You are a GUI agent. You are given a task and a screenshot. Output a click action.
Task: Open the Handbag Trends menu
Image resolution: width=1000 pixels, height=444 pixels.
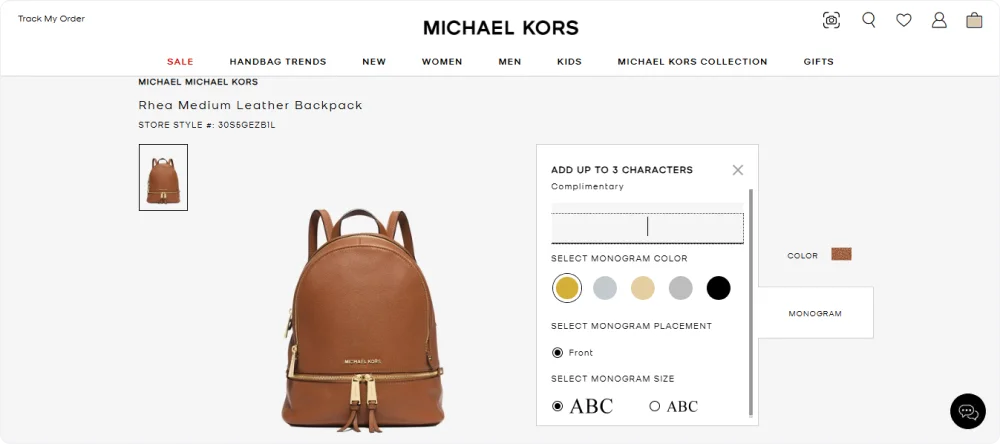[x=278, y=62]
